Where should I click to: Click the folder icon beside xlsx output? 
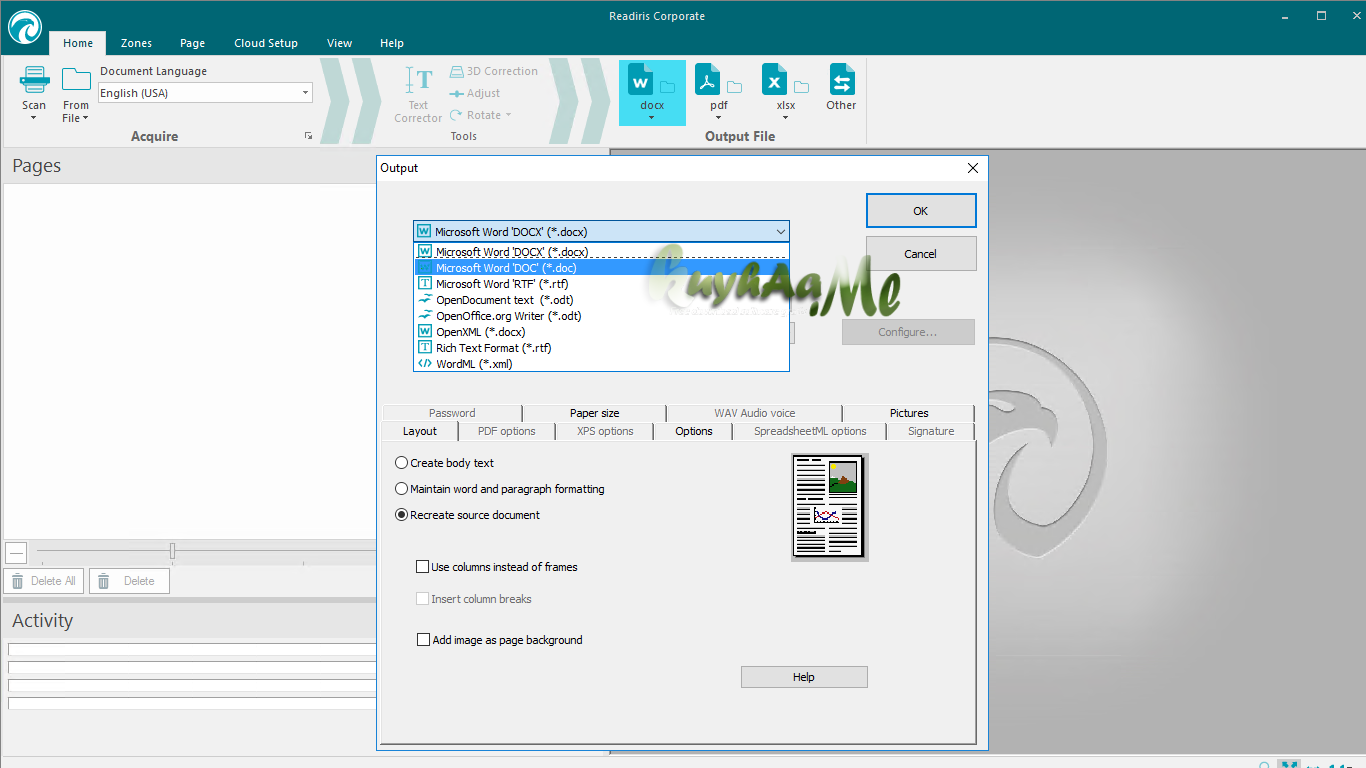[x=802, y=87]
